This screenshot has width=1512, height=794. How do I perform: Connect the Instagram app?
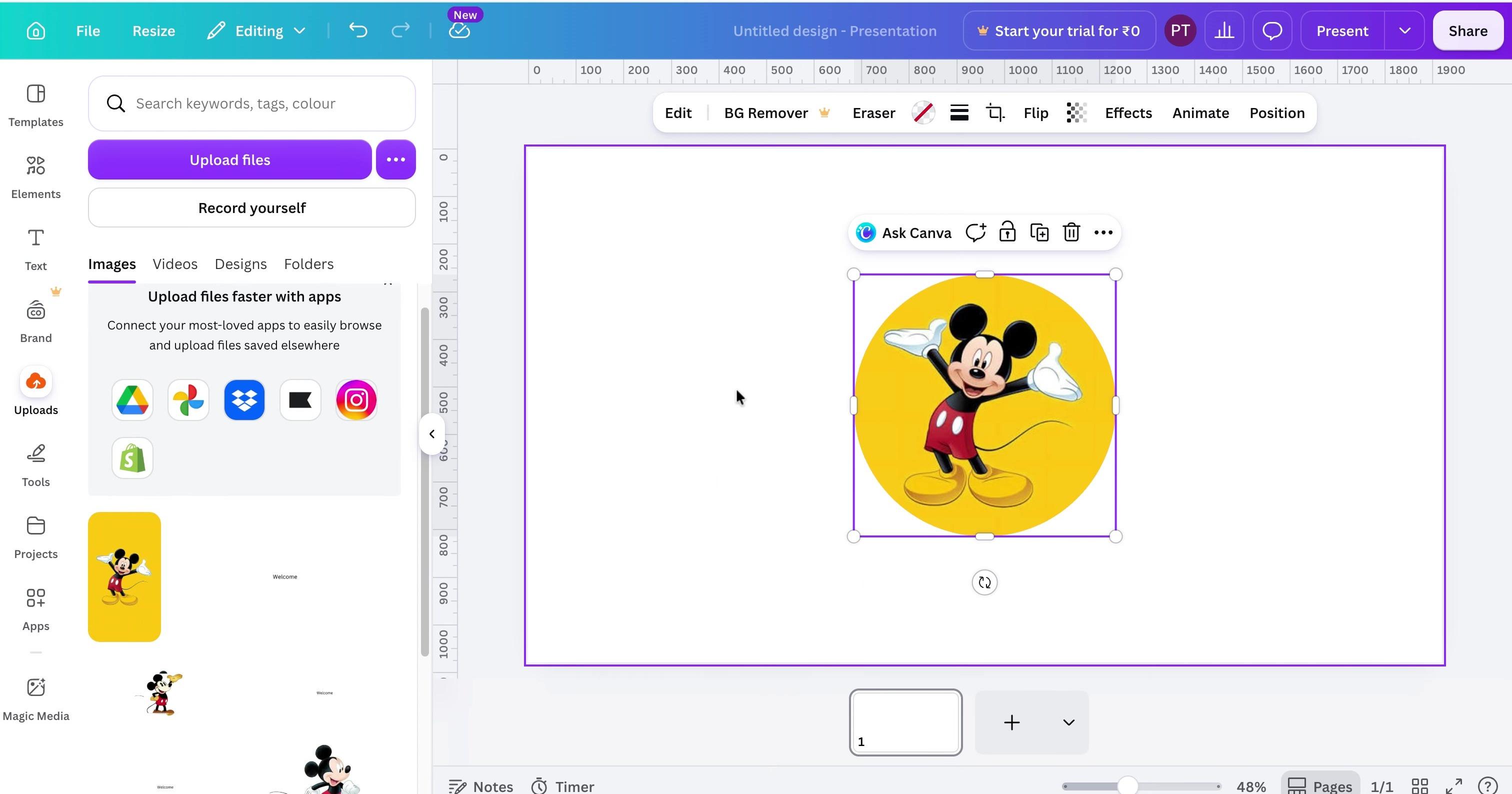(x=356, y=400)
